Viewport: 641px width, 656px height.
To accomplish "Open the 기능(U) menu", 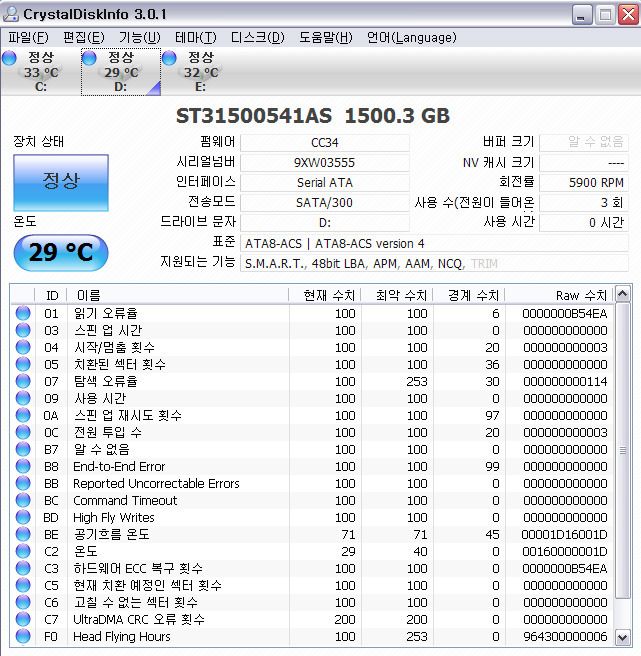I will [x=139, y=38].
